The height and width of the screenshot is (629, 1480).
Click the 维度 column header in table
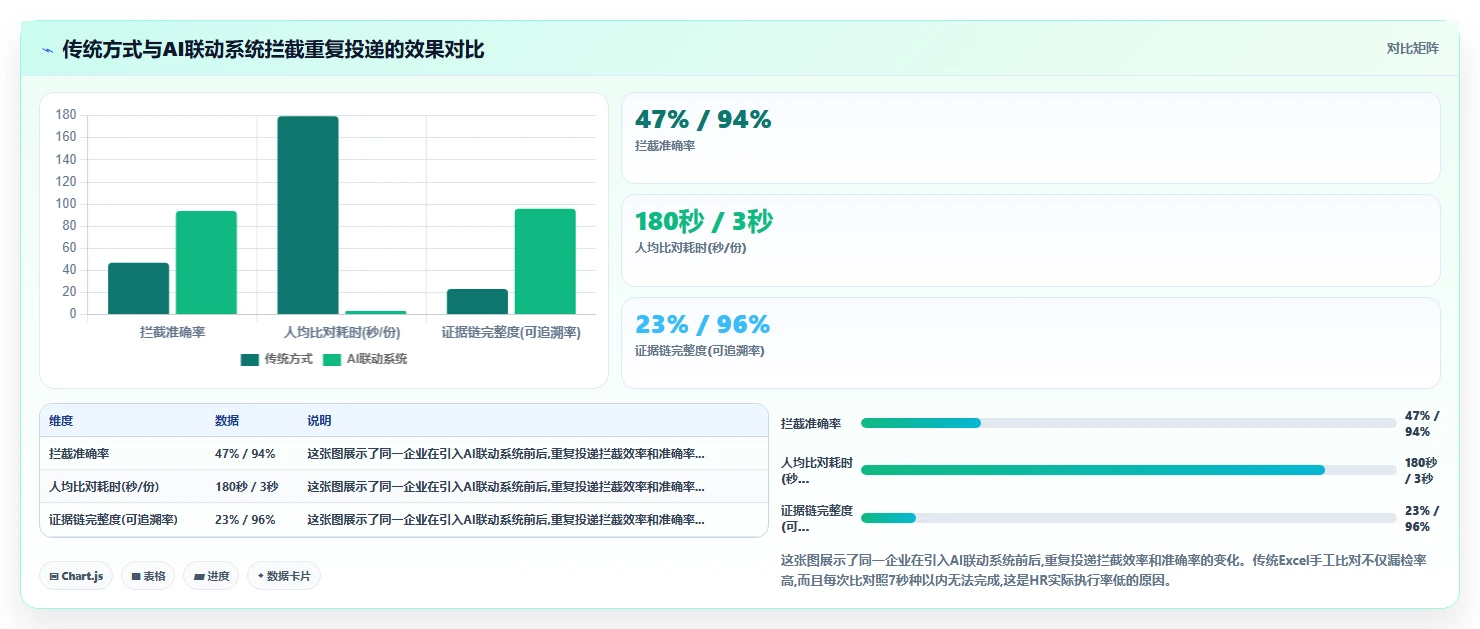pos(61,421)
